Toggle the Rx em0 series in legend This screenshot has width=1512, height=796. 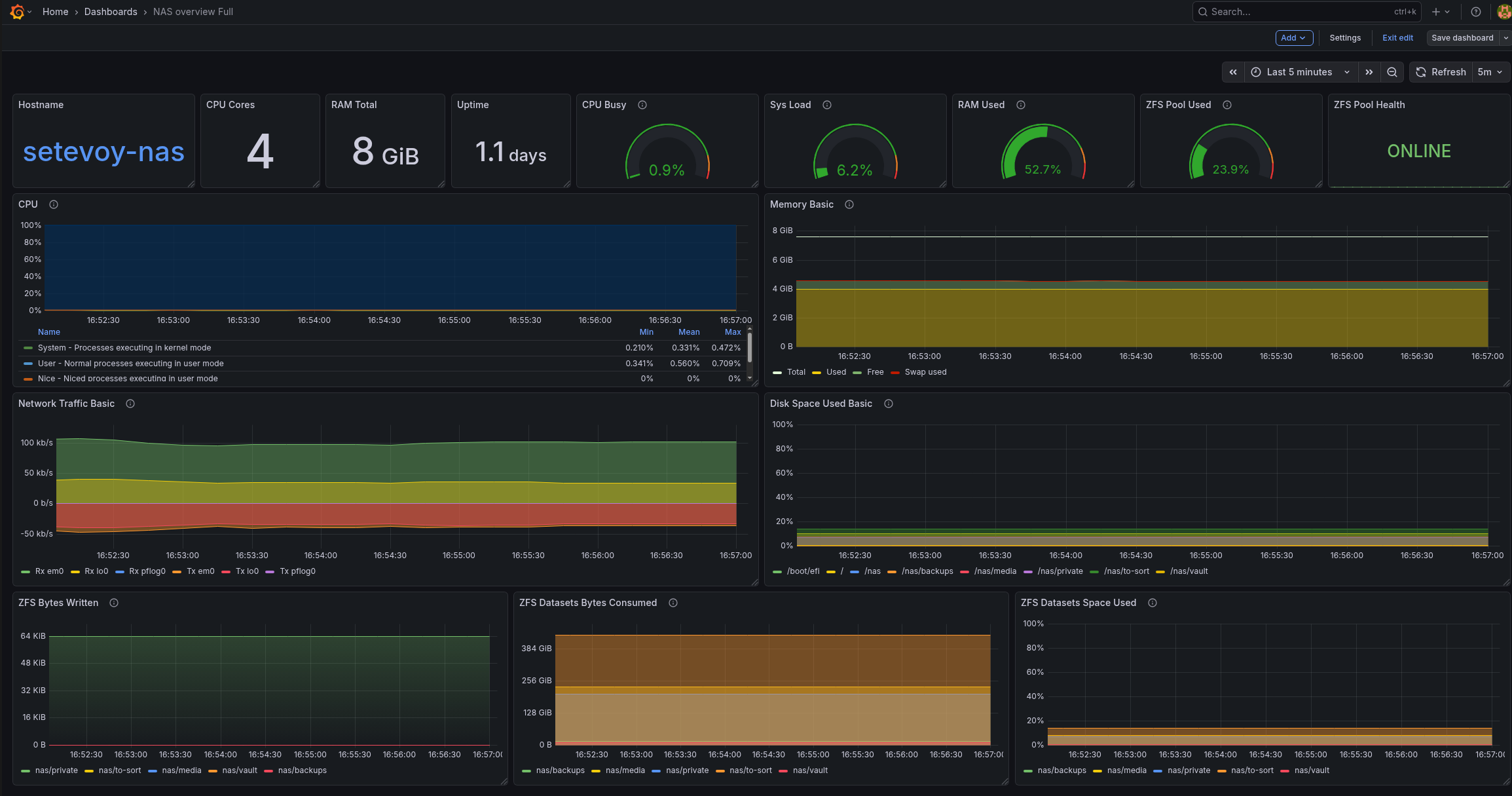pos(49,571)
